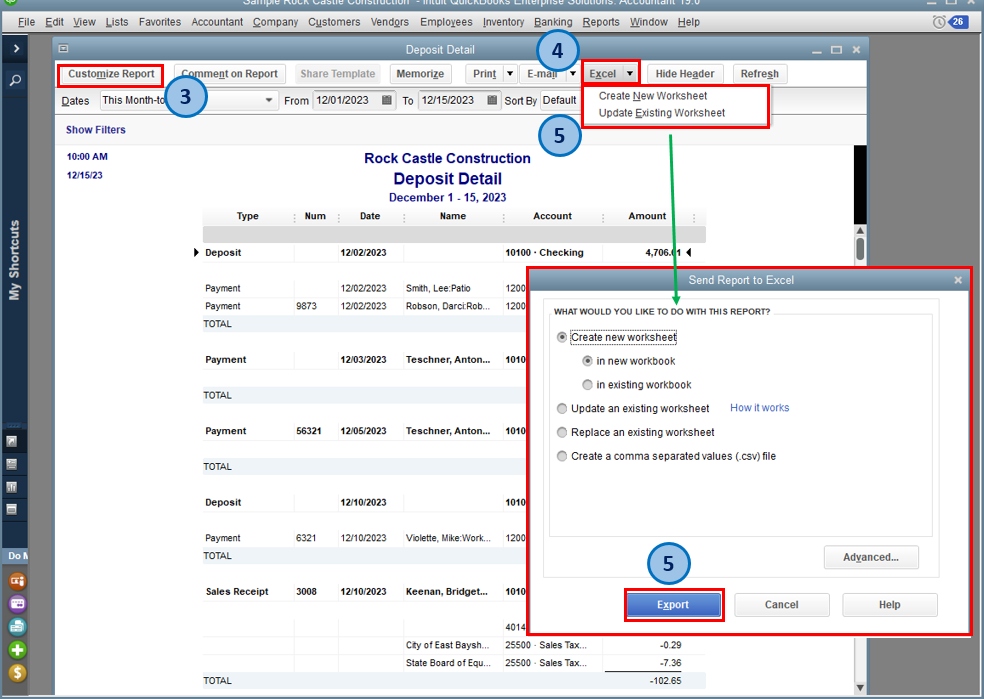Viewport: 984px width, 699px height.
Task: Click the report vertical scrollbar thumb
Action: pos(860,248)
